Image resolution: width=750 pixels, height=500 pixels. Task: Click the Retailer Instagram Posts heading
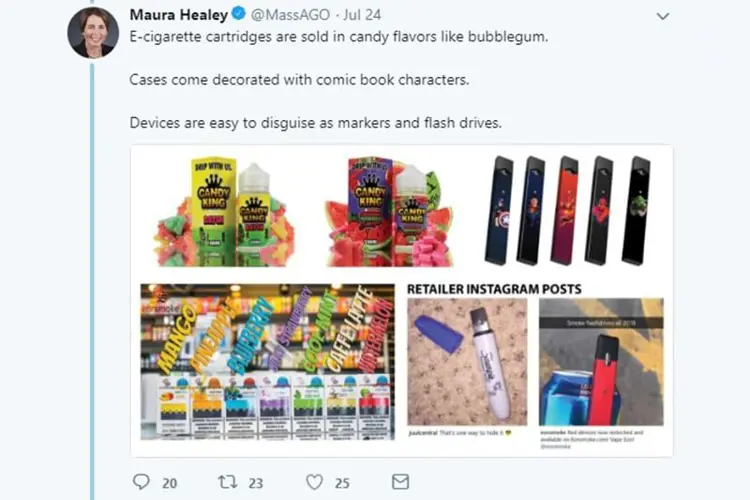494,289
